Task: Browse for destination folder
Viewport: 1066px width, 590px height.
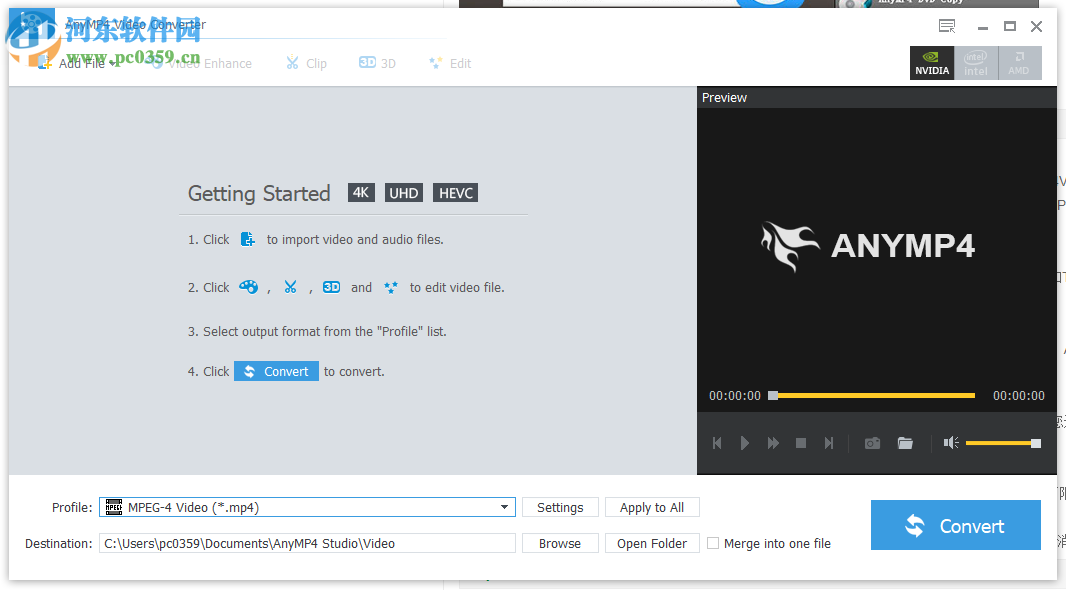Action: click(x=560, y=543)
